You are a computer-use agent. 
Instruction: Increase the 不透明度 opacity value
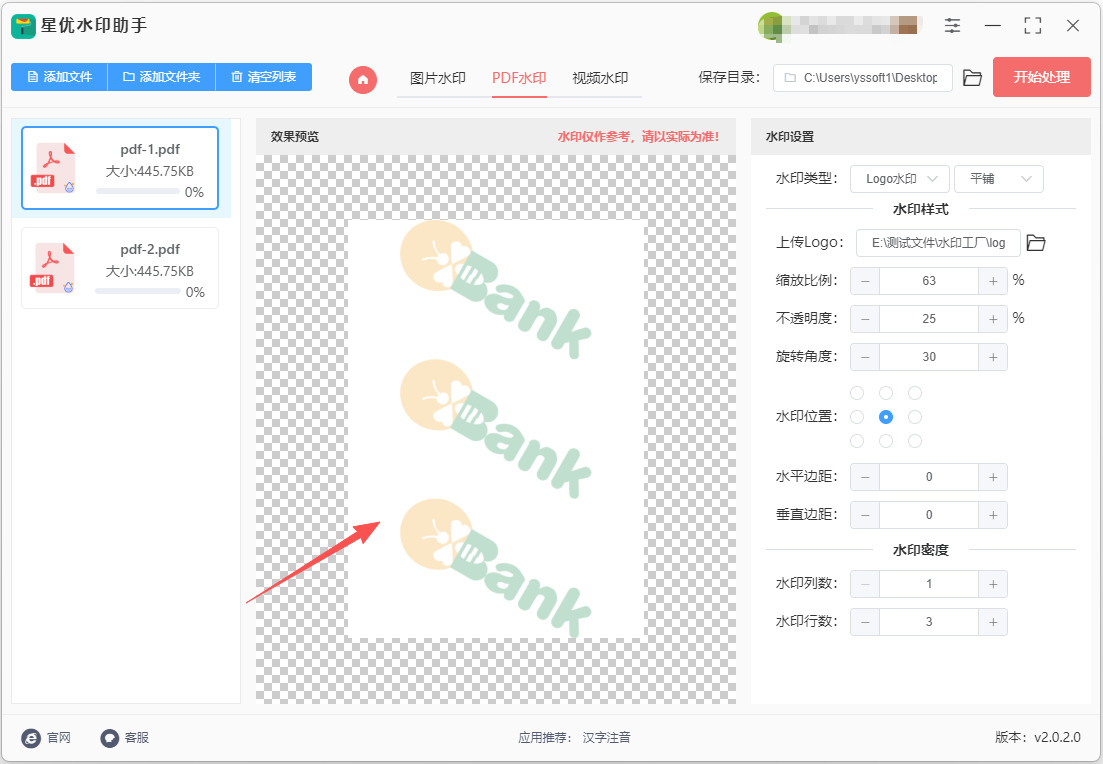pyautogui.click(x=993, y=319)
